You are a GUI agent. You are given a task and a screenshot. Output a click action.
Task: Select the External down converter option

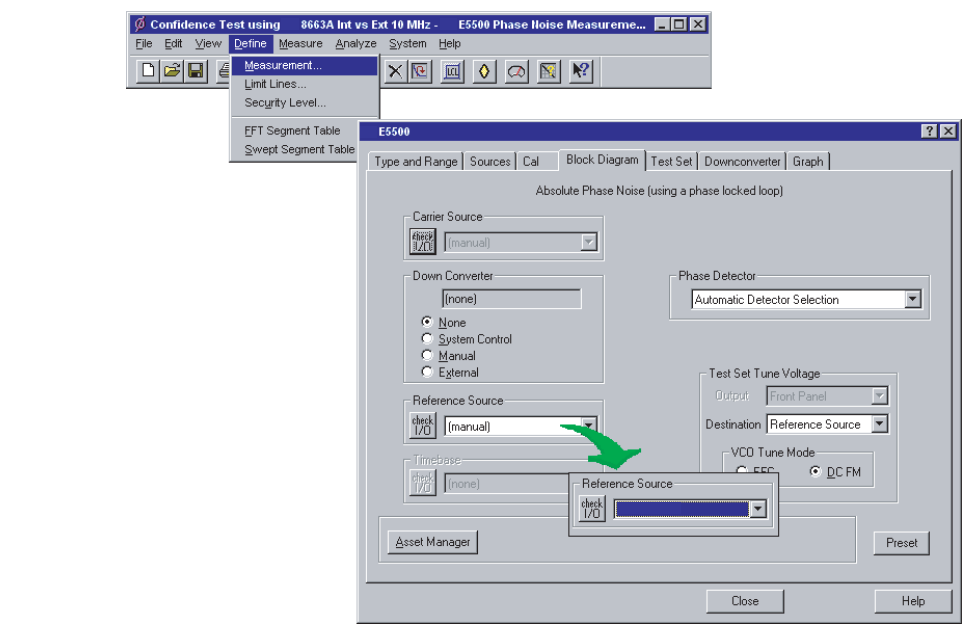click(x=427, y=371)
